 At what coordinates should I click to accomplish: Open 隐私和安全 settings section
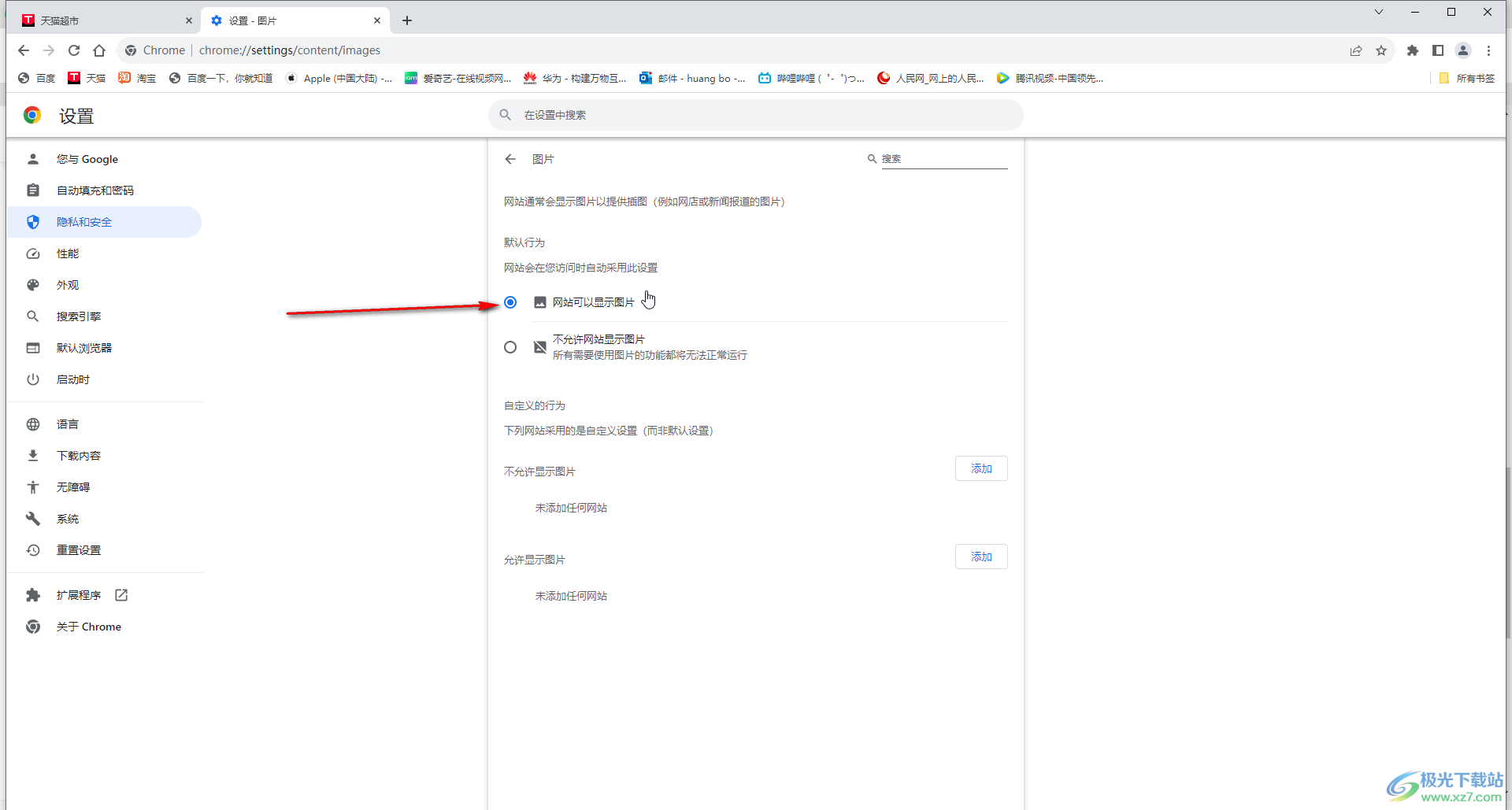[x=104, y=222]
